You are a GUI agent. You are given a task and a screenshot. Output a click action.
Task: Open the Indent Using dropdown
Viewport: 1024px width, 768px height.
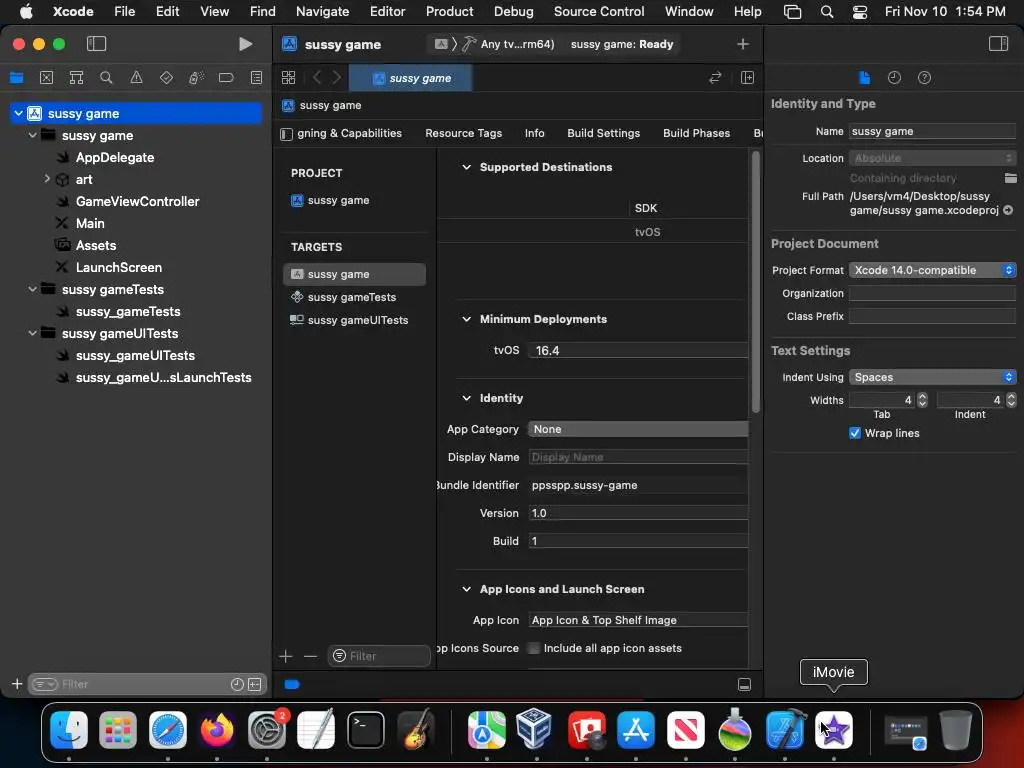[932, 377]
